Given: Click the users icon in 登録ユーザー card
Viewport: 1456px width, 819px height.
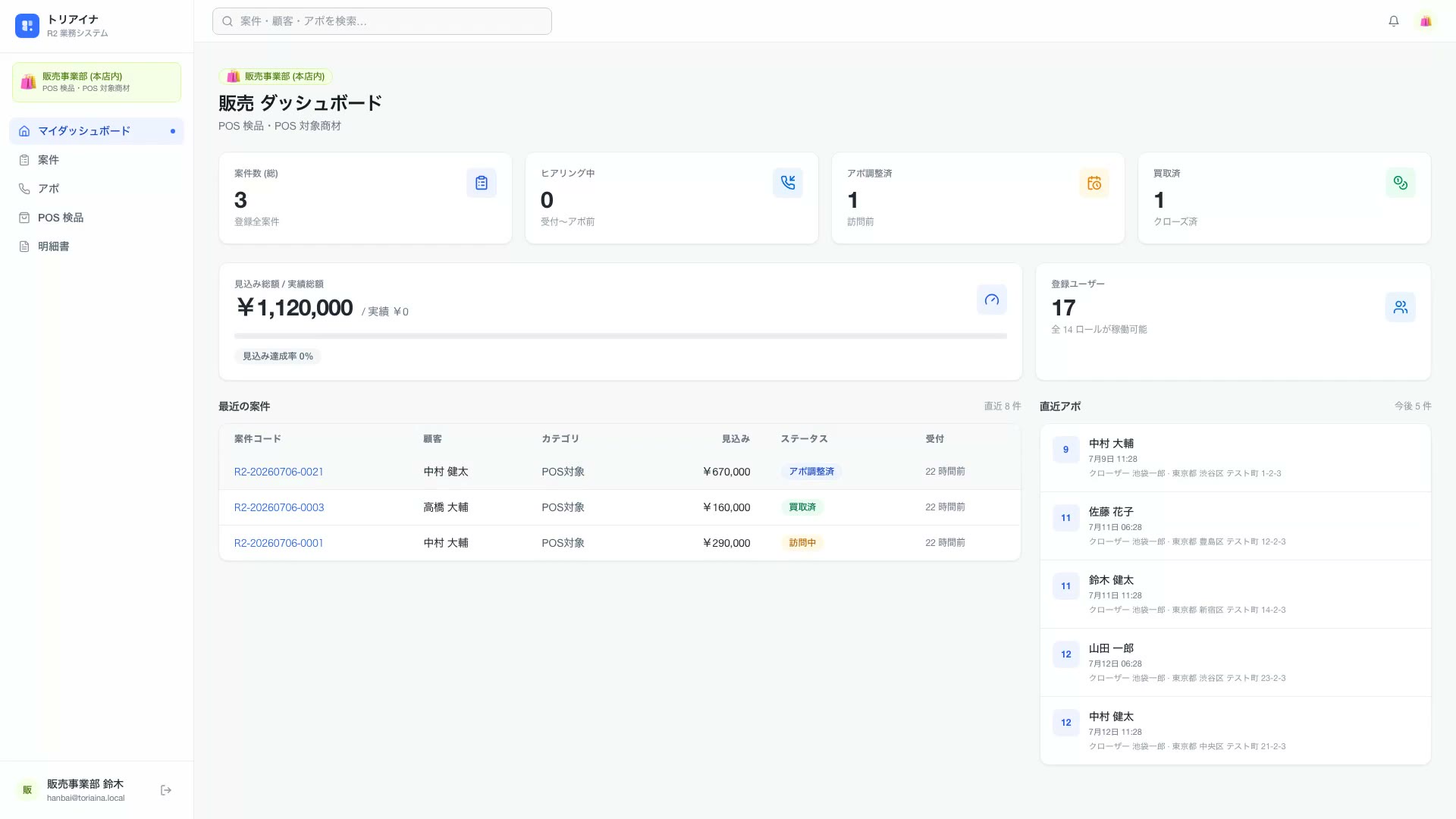Looking at the screenshot, I should (x=1401, y=307).
